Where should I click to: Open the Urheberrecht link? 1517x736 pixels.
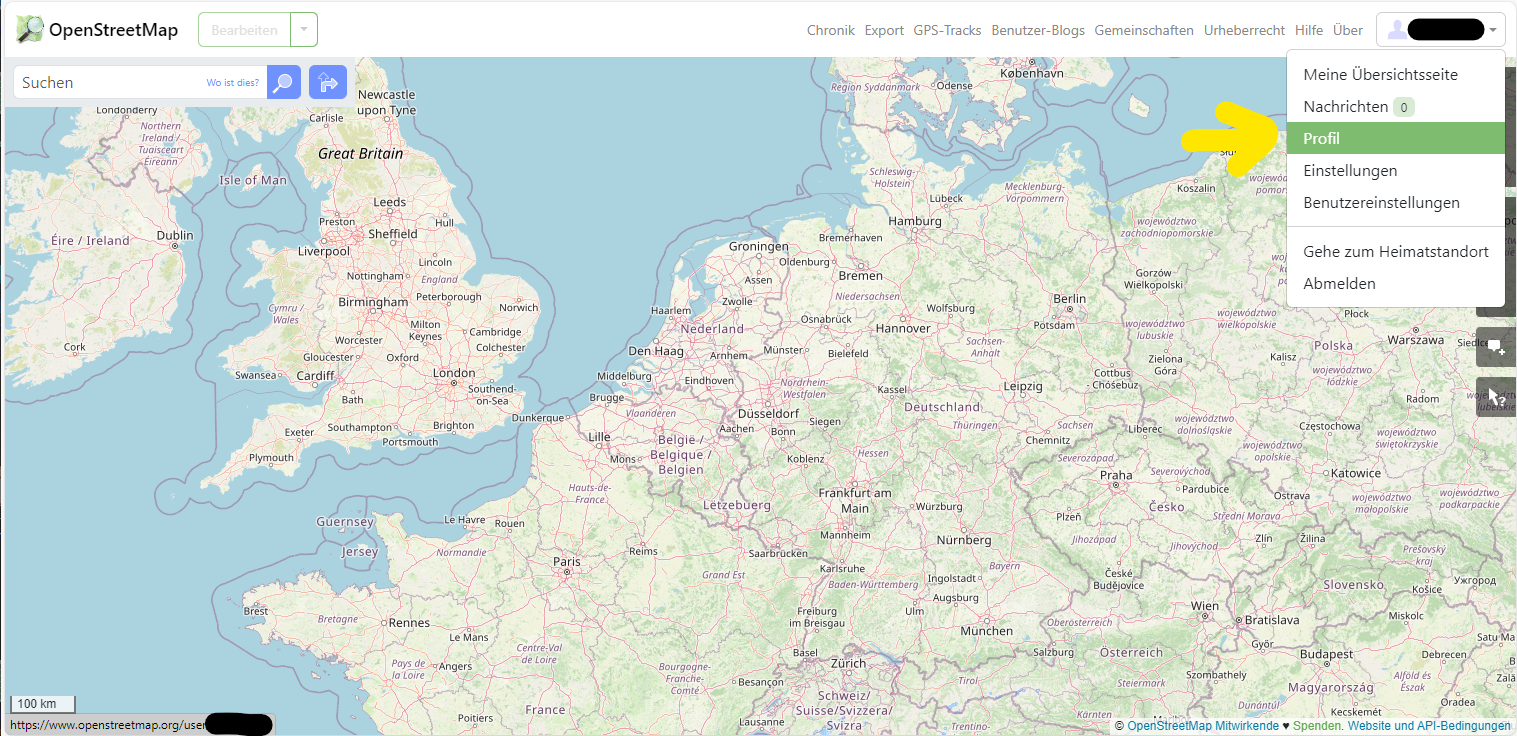(1244, 30)
